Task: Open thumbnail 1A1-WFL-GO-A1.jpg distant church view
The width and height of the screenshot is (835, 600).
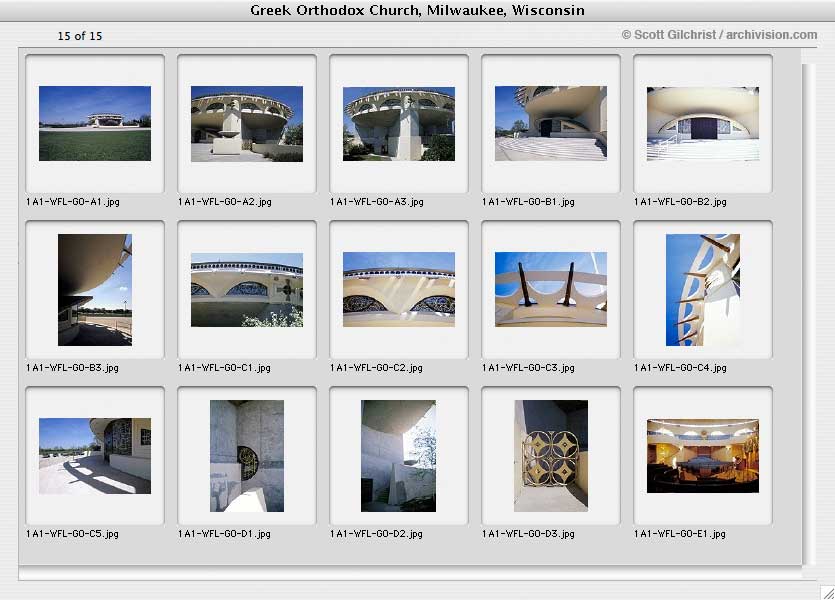Action: [x=95, y=124]
